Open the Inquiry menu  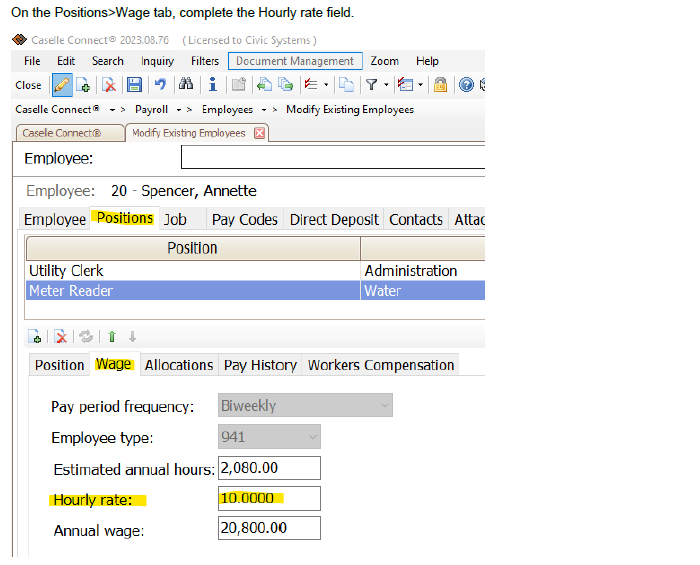pos(157,61)
